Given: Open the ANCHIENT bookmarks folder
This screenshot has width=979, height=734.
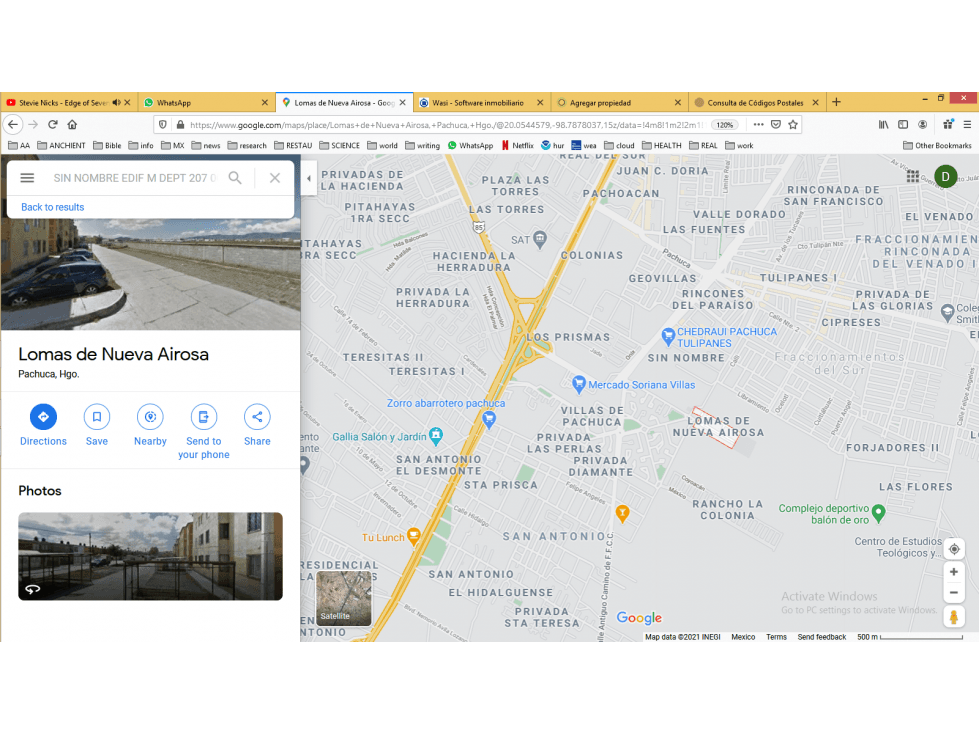Looking at the screenshot, I should [61, 145].
